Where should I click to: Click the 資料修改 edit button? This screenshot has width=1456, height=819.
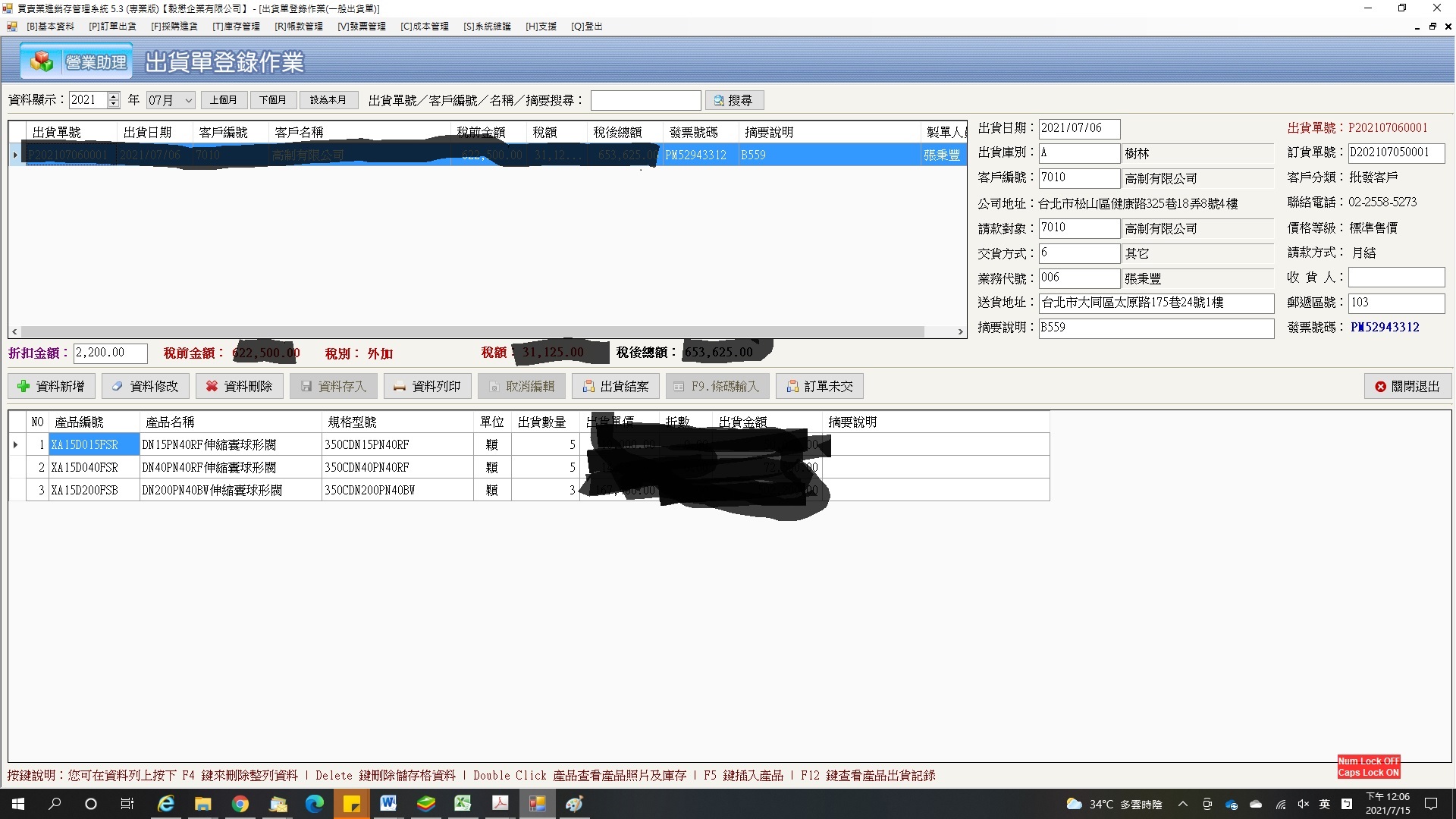(146, 387)
